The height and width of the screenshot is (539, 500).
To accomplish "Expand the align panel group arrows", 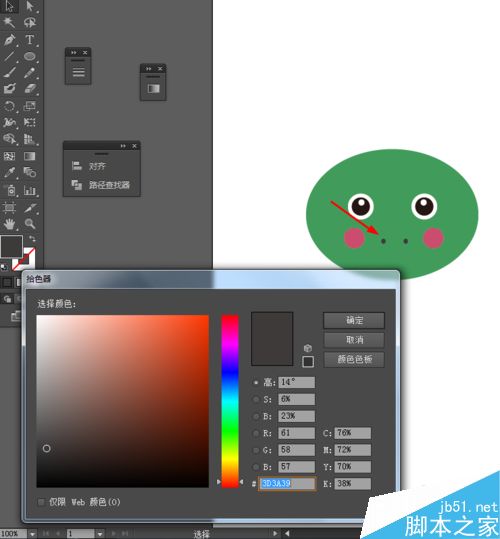I will pos(123,146).
